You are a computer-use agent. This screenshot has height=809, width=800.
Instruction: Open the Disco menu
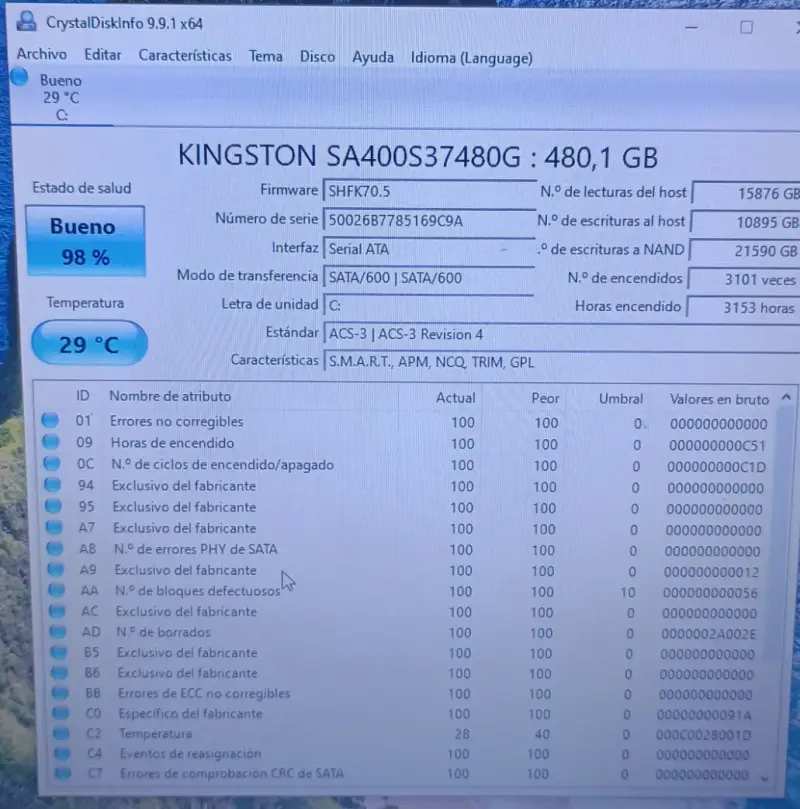pos(317,57)
